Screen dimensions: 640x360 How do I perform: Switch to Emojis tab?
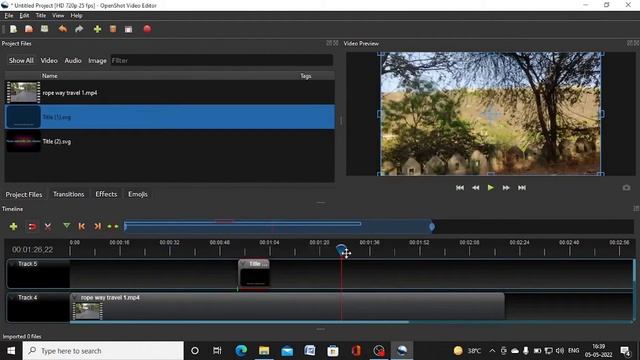pyautogui.click(x=138, y=194)
